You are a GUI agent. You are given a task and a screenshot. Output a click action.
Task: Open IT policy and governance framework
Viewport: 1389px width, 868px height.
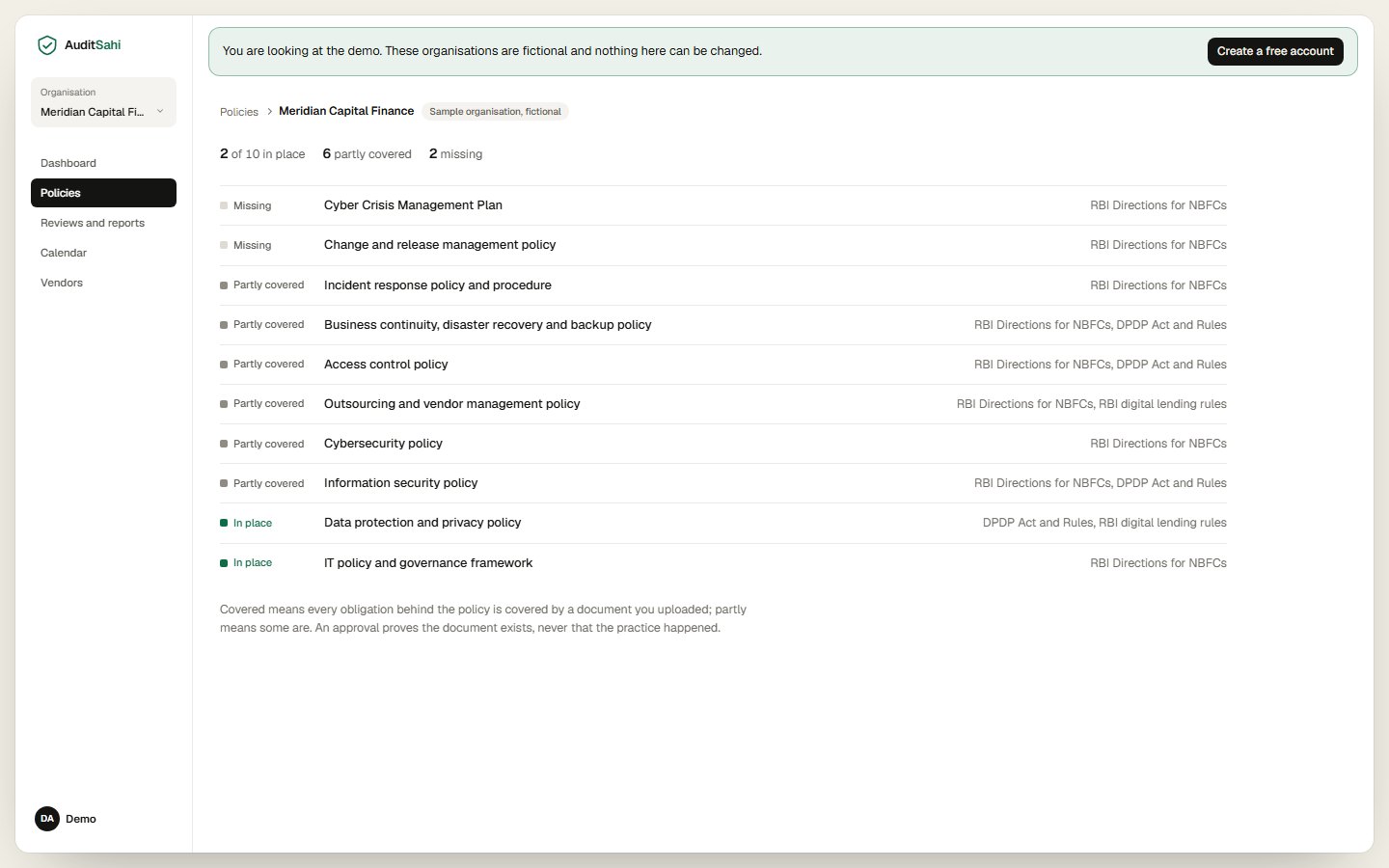[x=723, y=563]
